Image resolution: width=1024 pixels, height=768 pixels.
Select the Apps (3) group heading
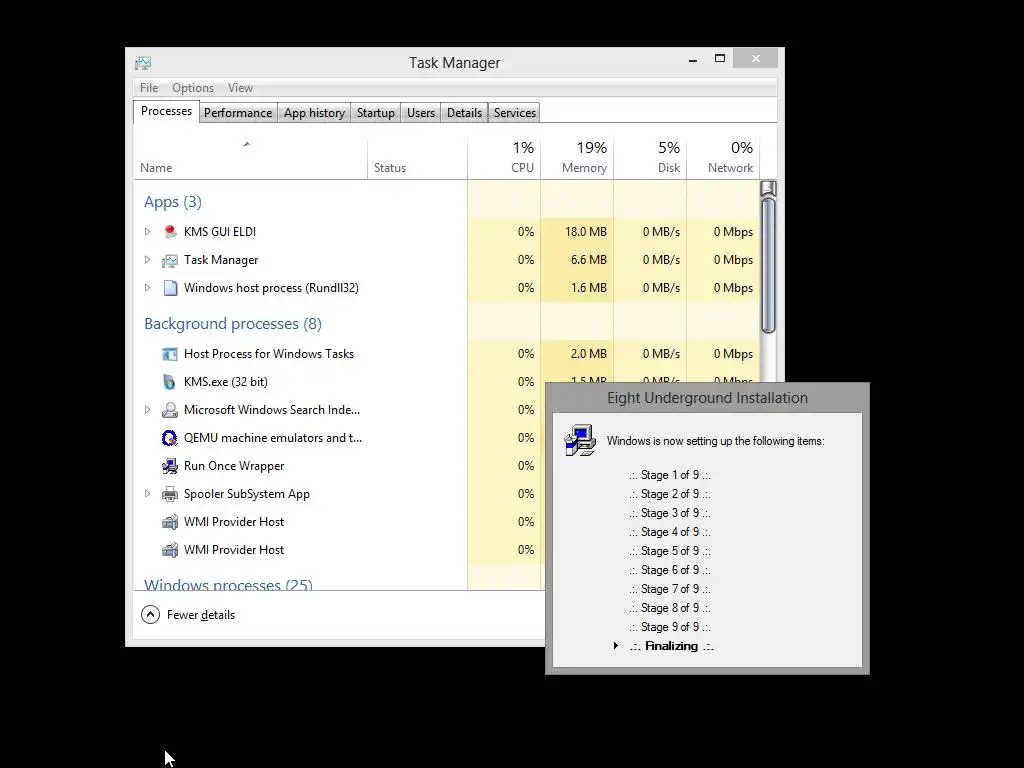pyautogui.click(x=172, y=202)
